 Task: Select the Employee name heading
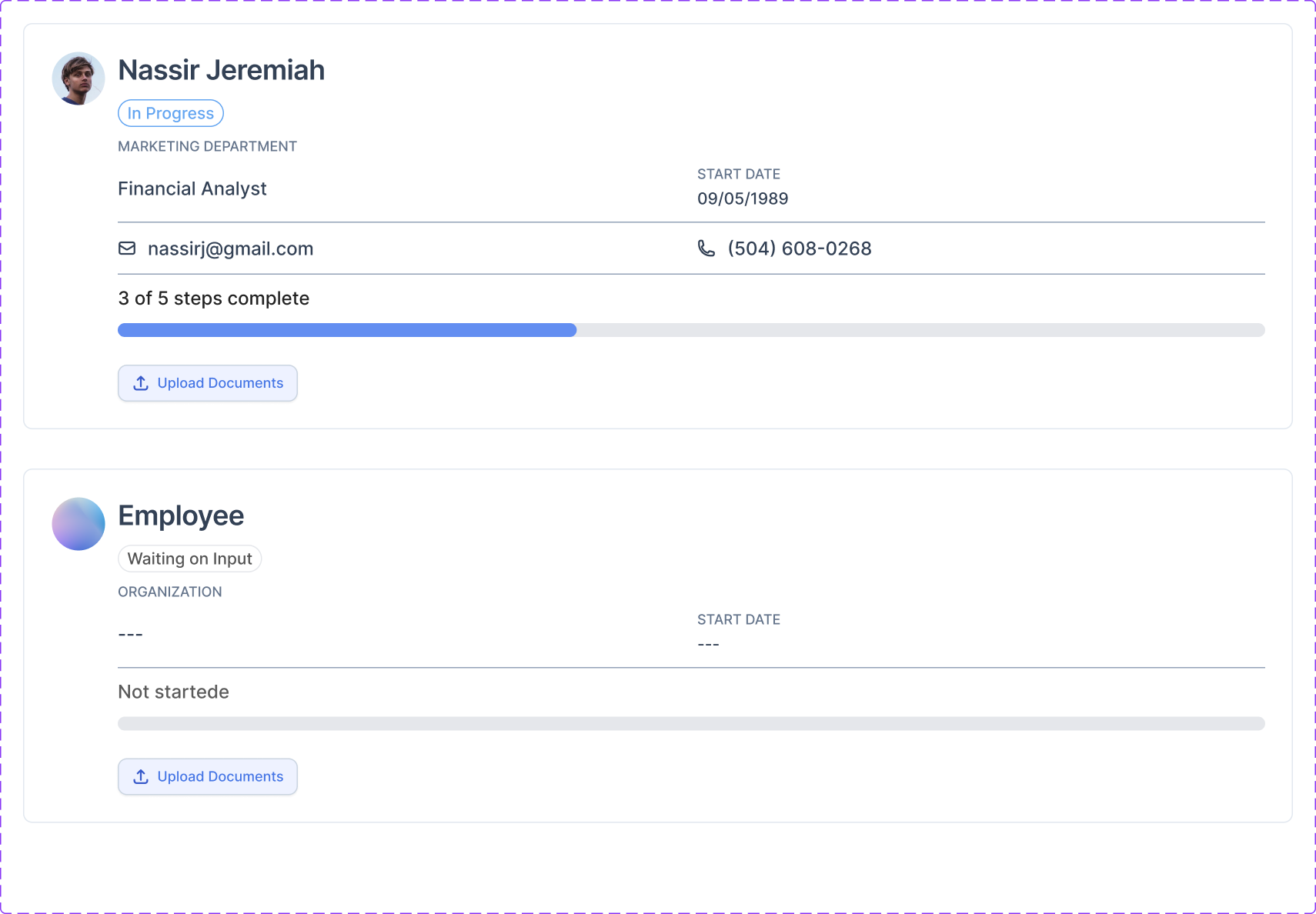(181, 515)
